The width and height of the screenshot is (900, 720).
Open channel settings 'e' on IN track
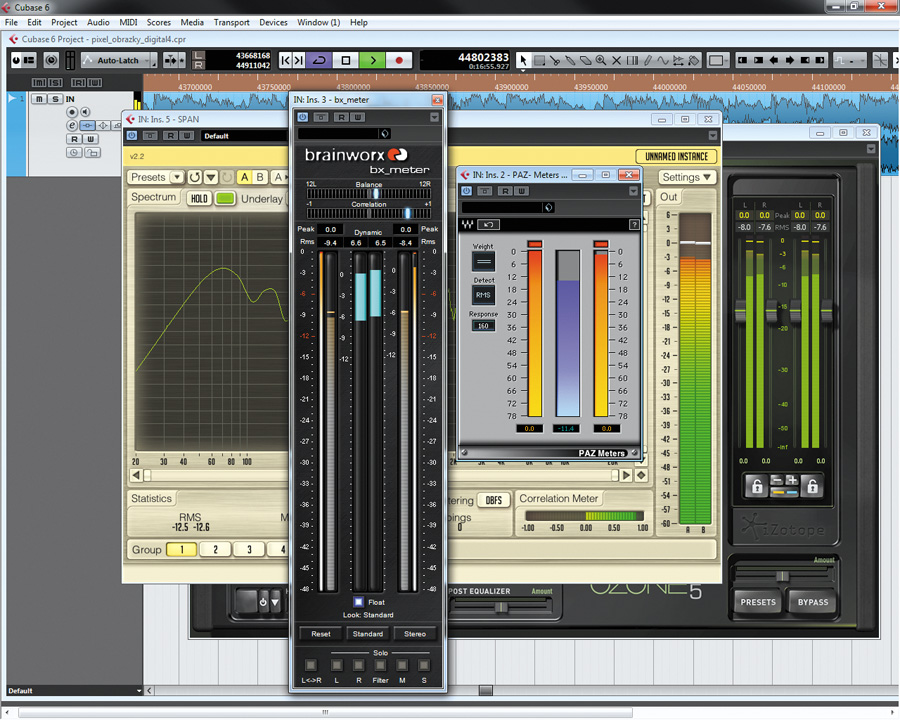[72, 125]
